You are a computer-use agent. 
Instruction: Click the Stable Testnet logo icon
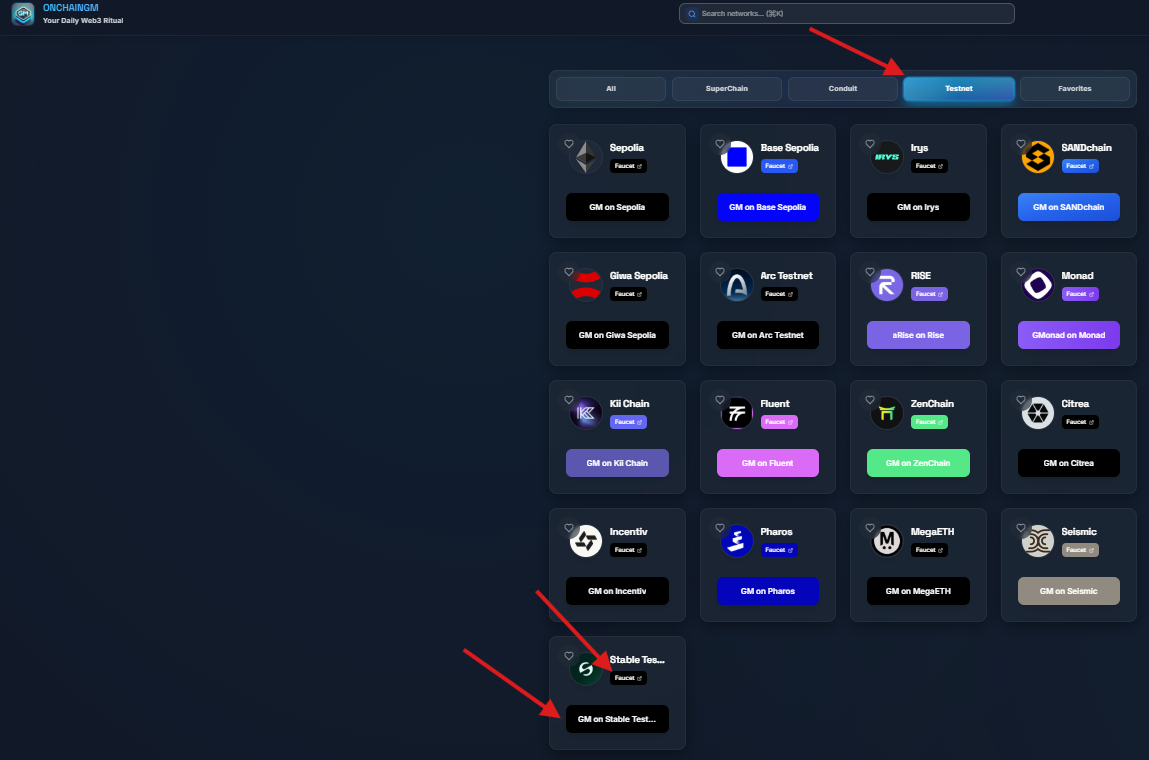click(x=586, y=669)
